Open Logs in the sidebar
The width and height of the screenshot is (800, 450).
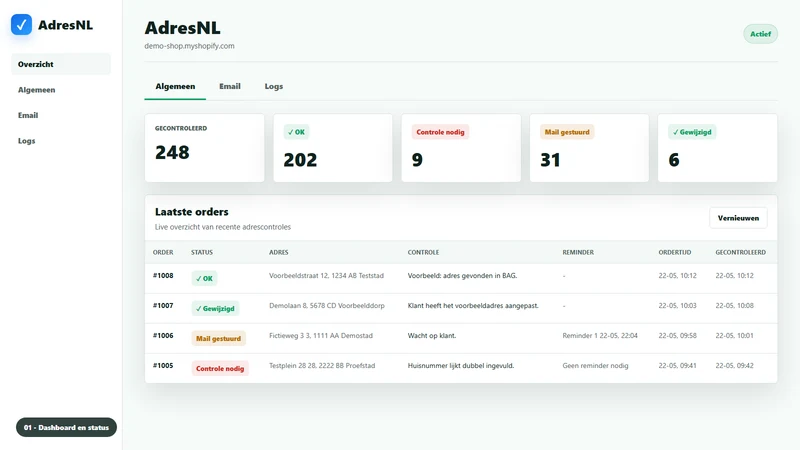tap(27, 141)
